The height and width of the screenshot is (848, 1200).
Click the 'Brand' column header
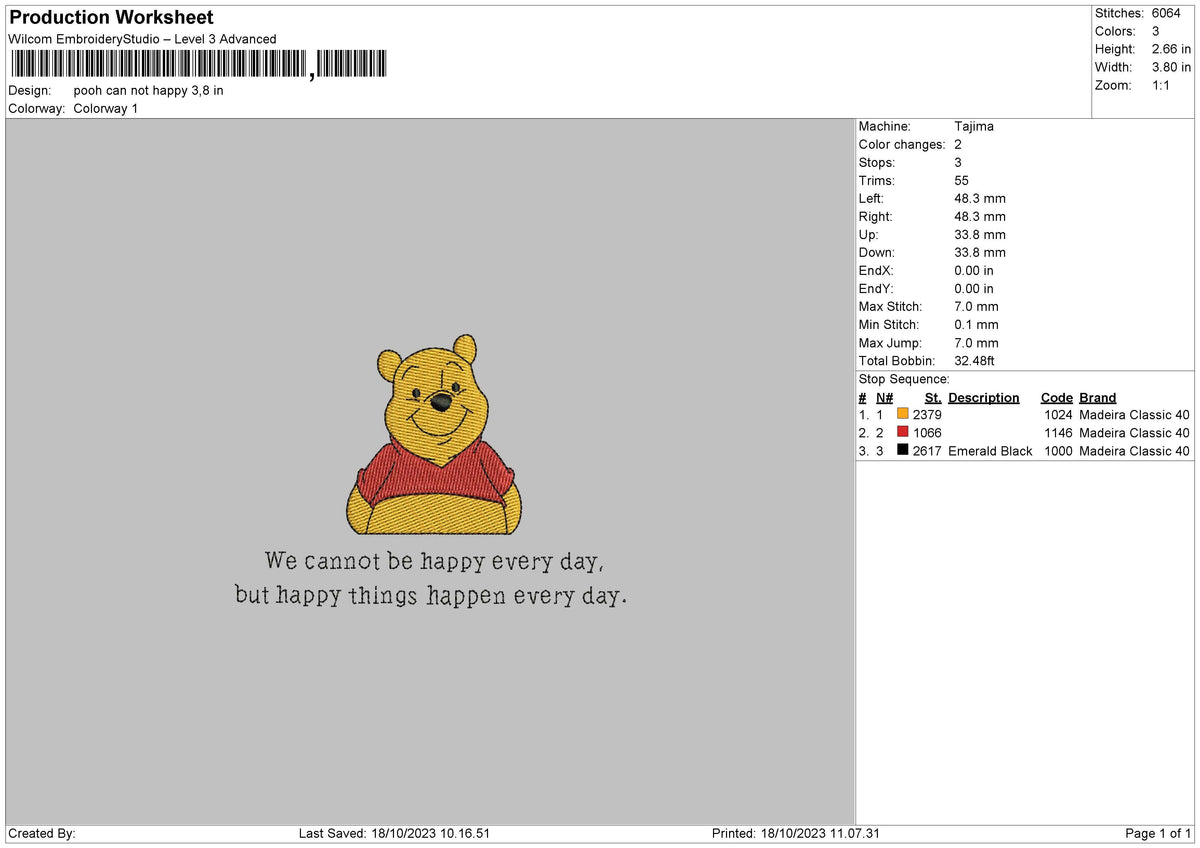(x=1098, y=397)
